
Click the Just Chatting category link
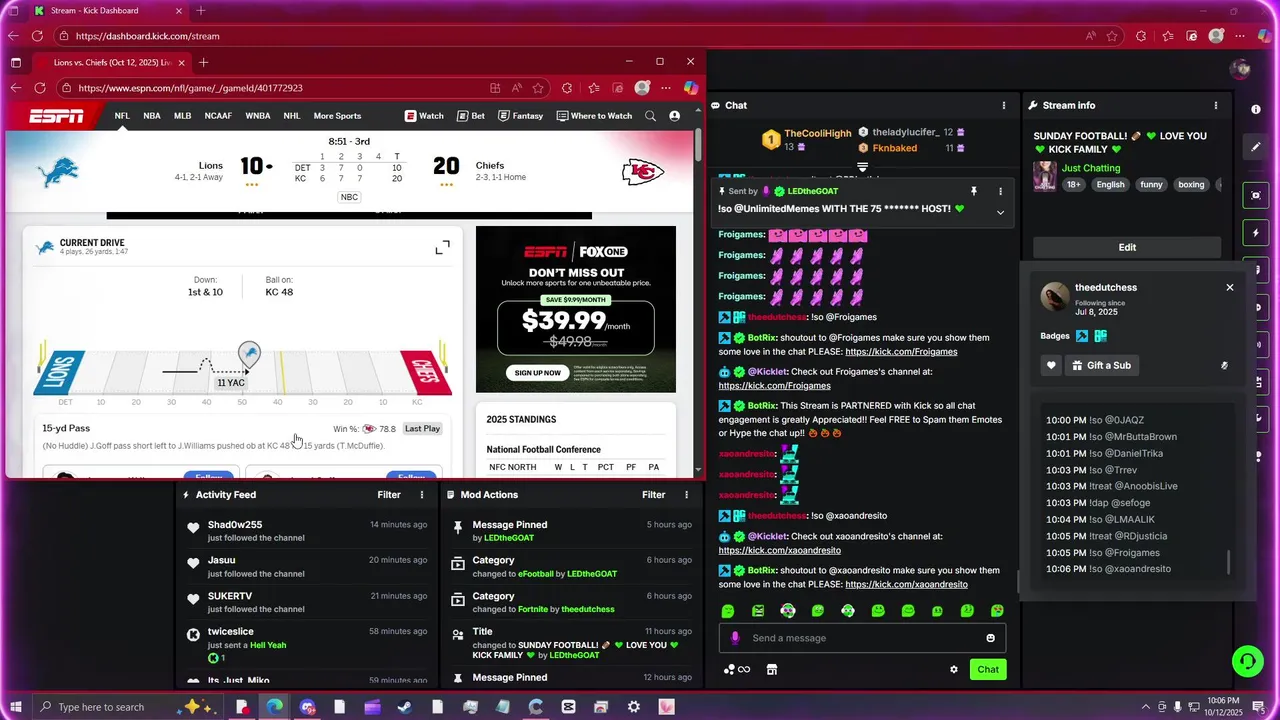(1091, 168)
